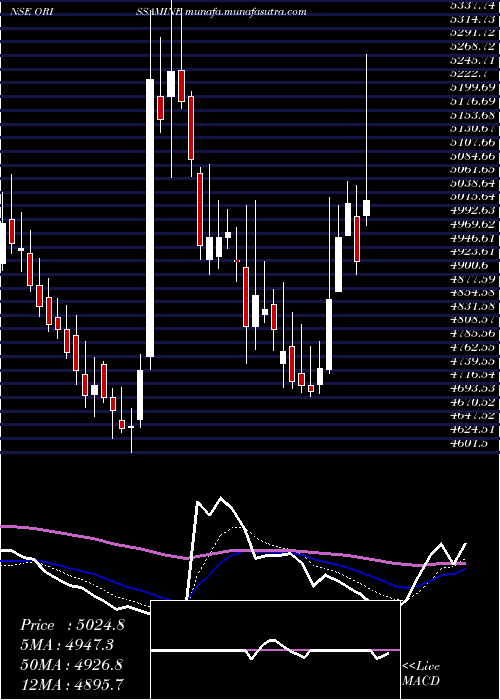Click the 5MA : 4947.3 value
The width and height of the screenshot is (500, 700).
pyautogui.click(x=67, y=645)
